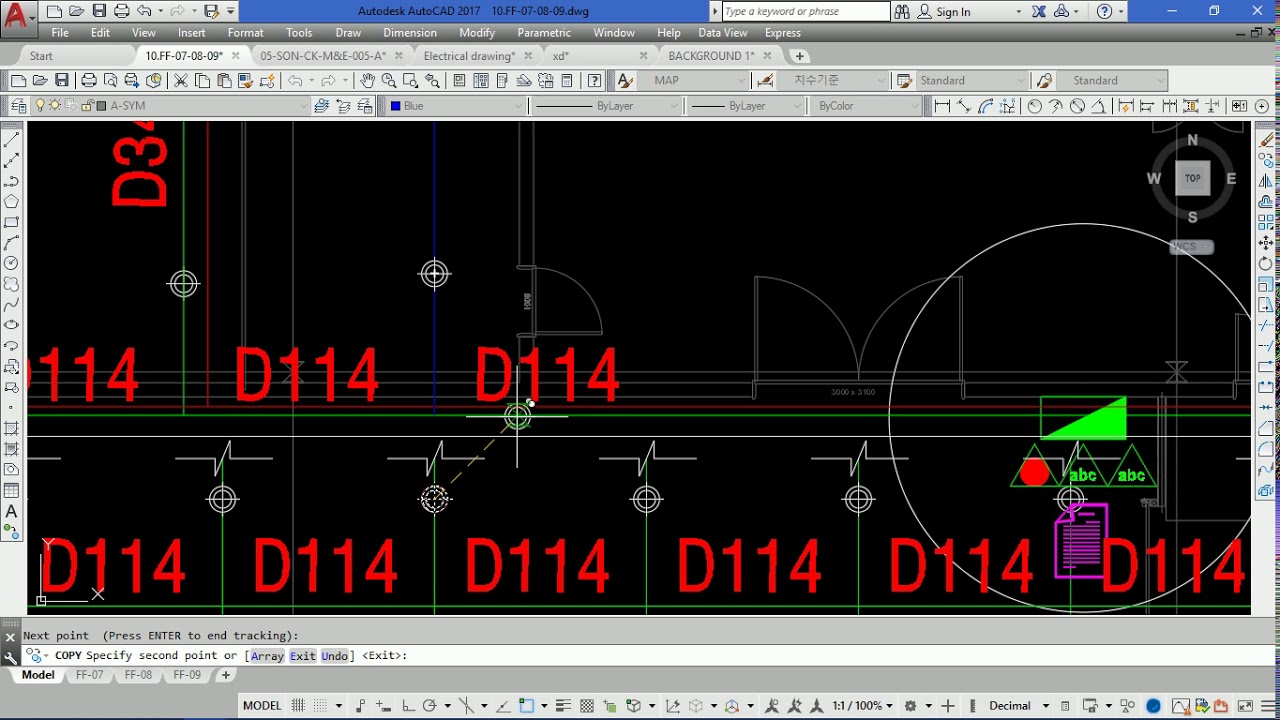
Task: Click the Exit option in command line
Action: click(x=303, y=656)
